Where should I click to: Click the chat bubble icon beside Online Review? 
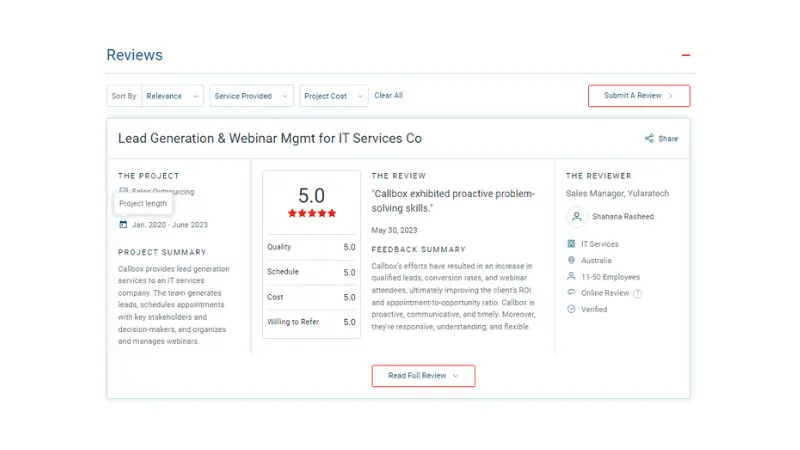click(571, 292)
